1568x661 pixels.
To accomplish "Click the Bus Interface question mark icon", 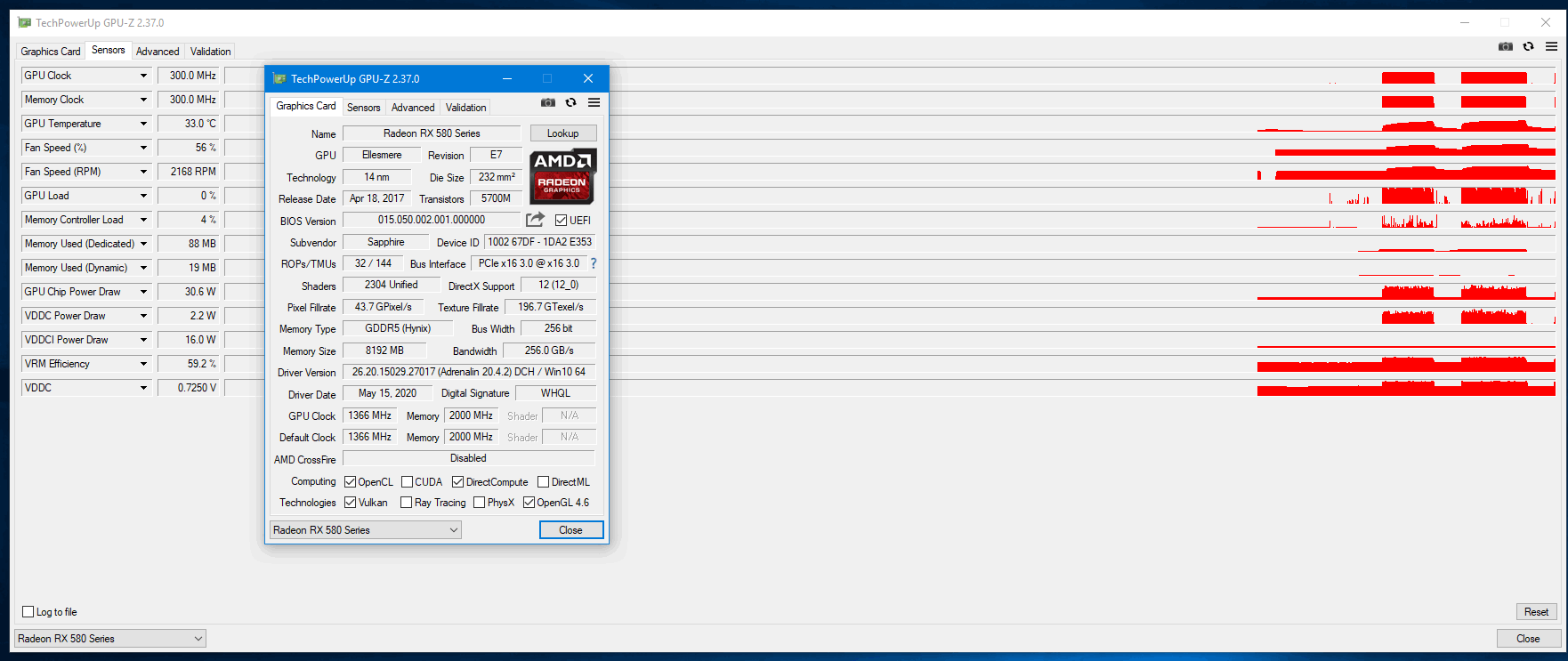I will tap(594, 263).
